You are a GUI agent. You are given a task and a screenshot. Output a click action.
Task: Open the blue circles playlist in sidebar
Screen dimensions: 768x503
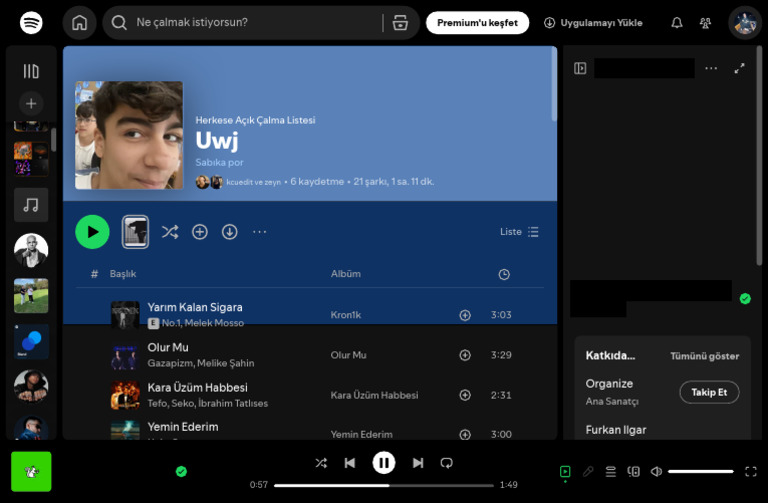[x=31, y=341]
